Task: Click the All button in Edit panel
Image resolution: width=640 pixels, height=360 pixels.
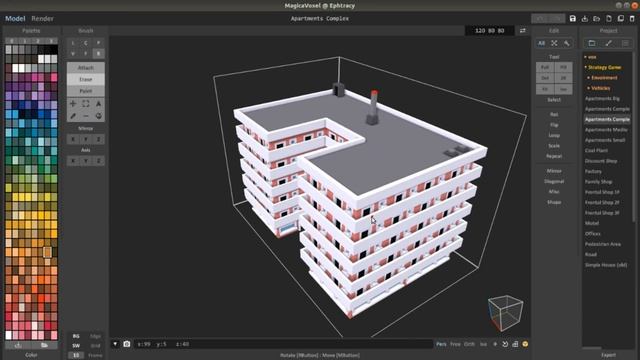Action: click(541, 43)
